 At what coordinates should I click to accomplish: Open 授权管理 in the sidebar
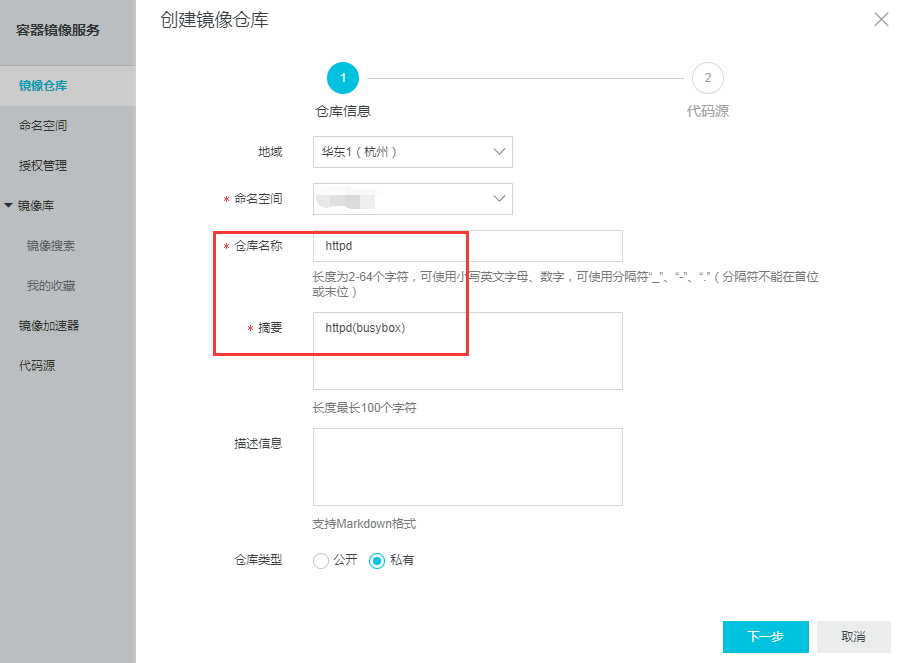pyautogui.click(x=43, y=166)
